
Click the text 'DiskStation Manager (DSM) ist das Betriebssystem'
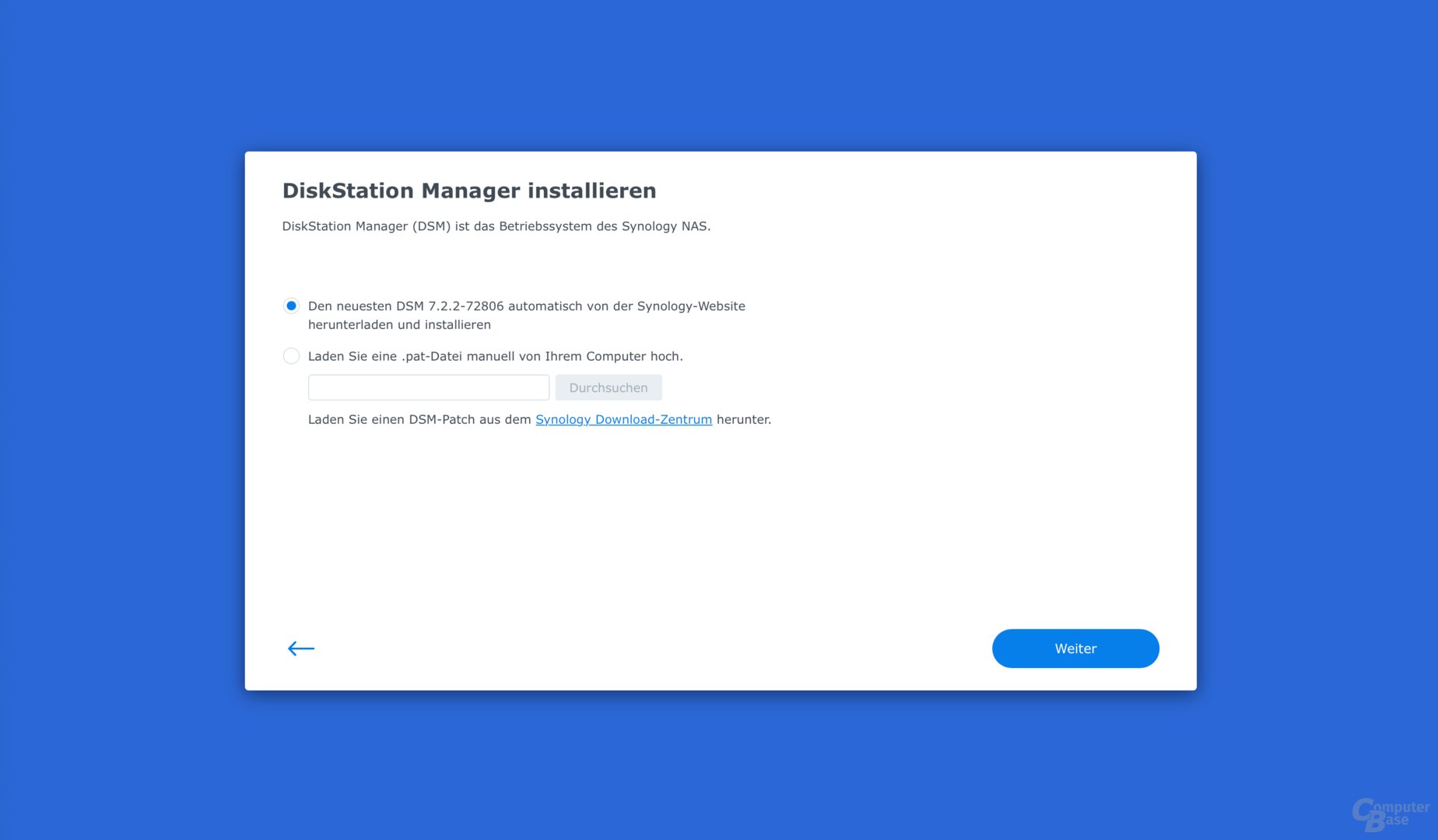click(437, 226)
